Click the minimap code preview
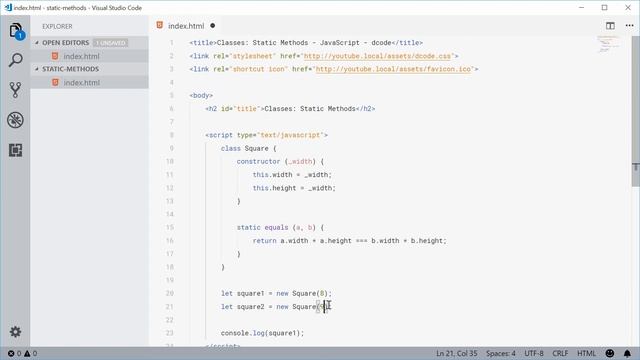The image size is (640, 360). coord(608,44)
